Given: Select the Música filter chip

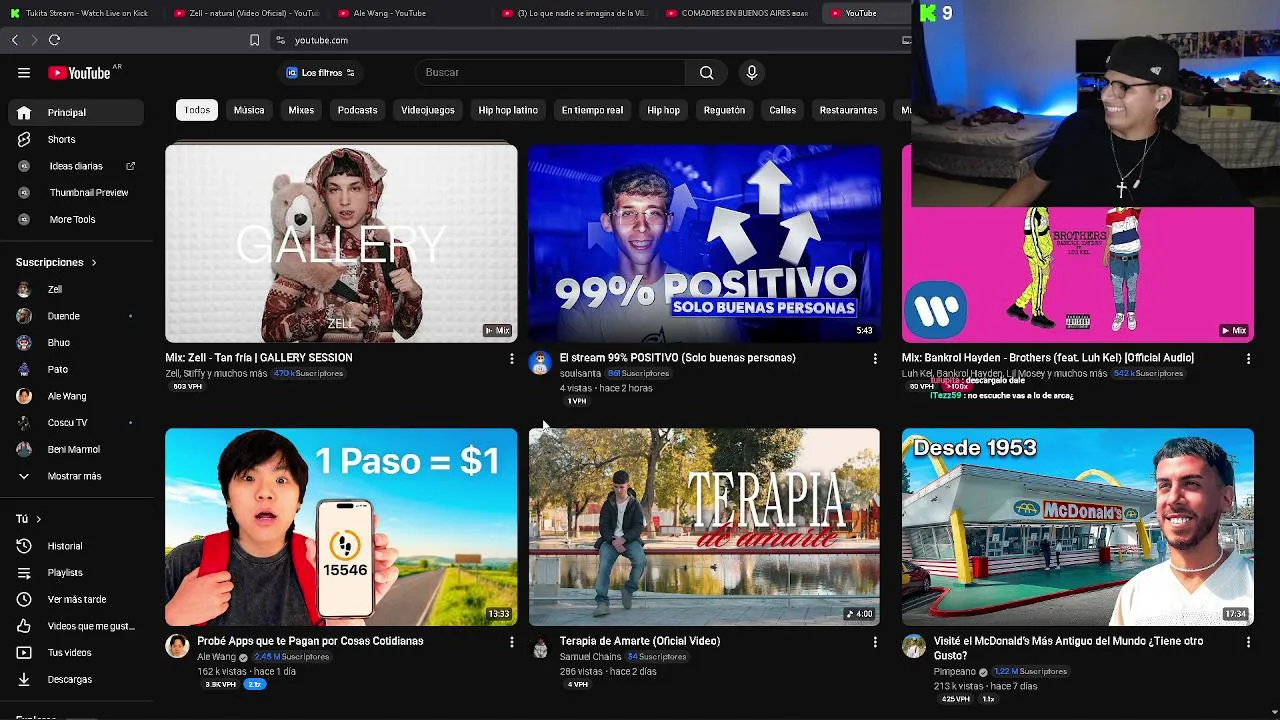Looking at the screenshot, I should [x=249, y=110].
